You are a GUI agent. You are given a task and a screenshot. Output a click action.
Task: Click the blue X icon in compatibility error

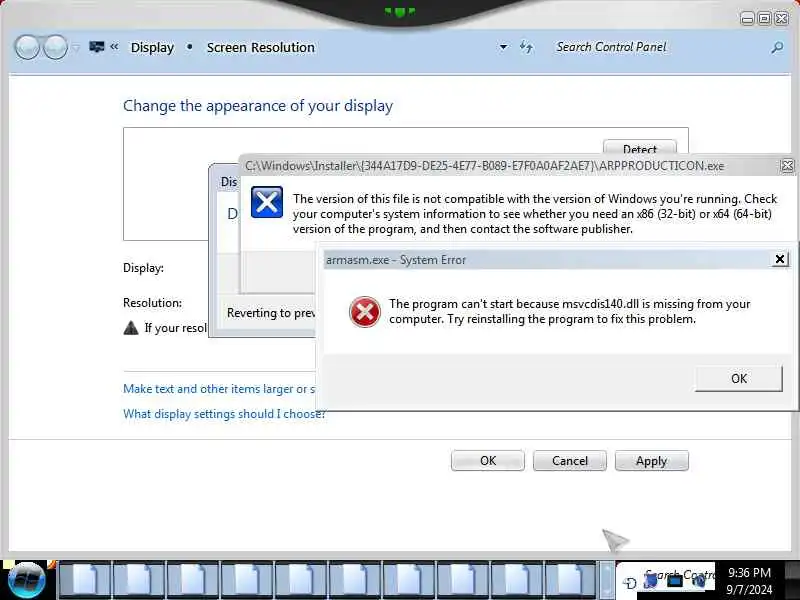click(267, 202)
